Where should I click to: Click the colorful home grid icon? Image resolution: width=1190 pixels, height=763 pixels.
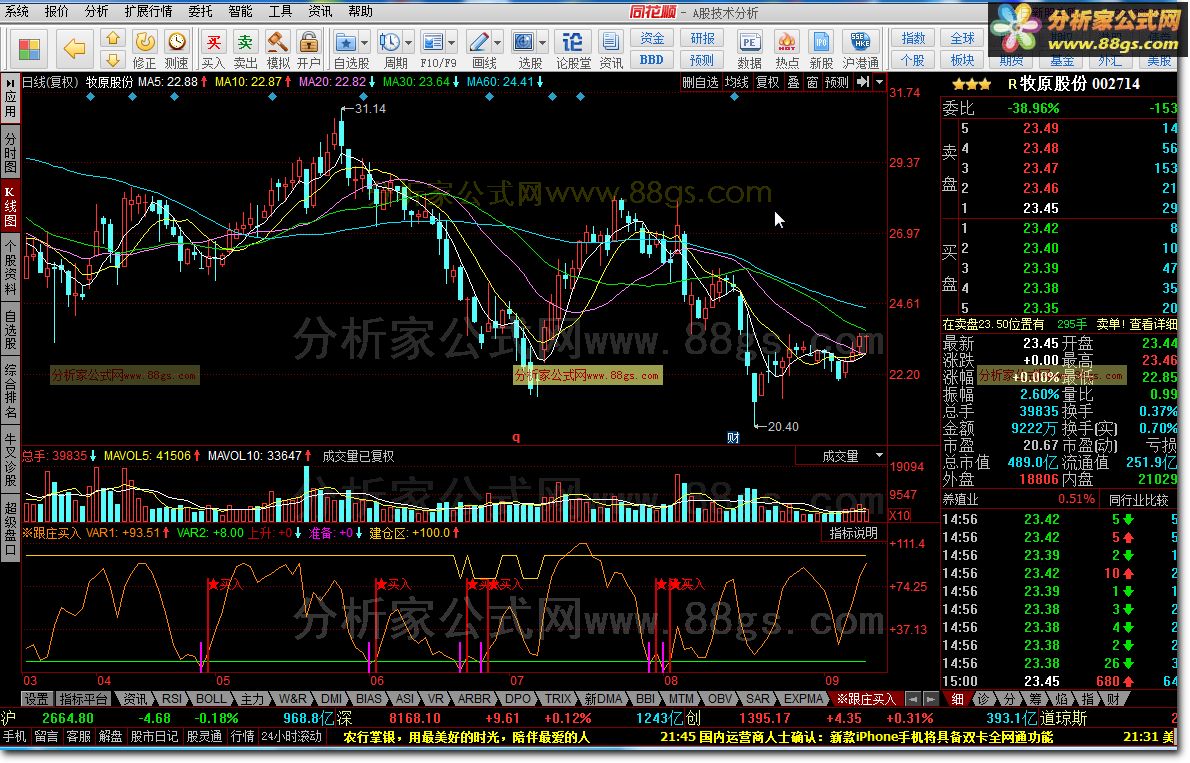(29, 50)
